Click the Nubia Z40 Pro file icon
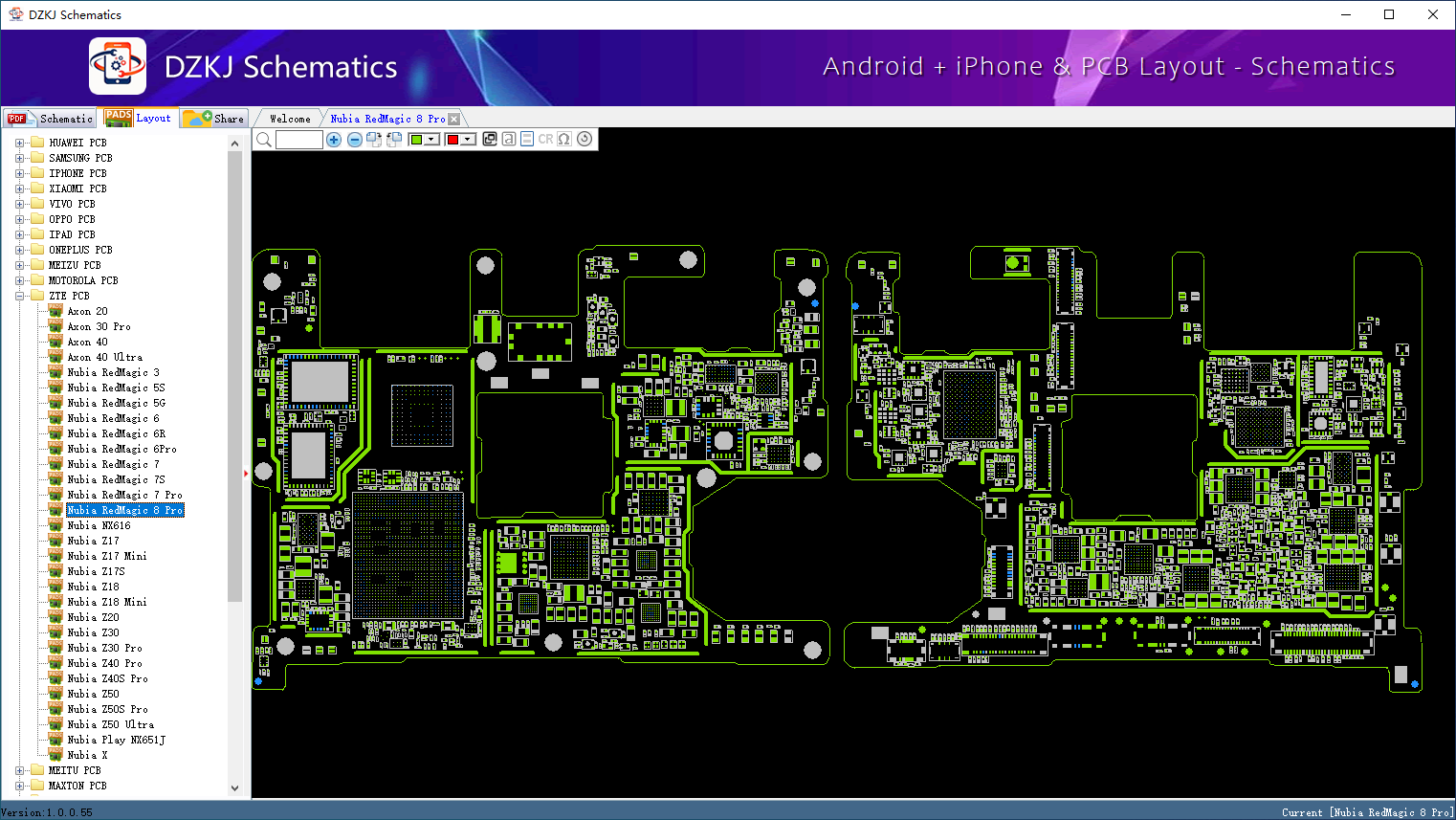This screenshot has height=820, width=1456. pyautogui.click(x=55, y=663)
